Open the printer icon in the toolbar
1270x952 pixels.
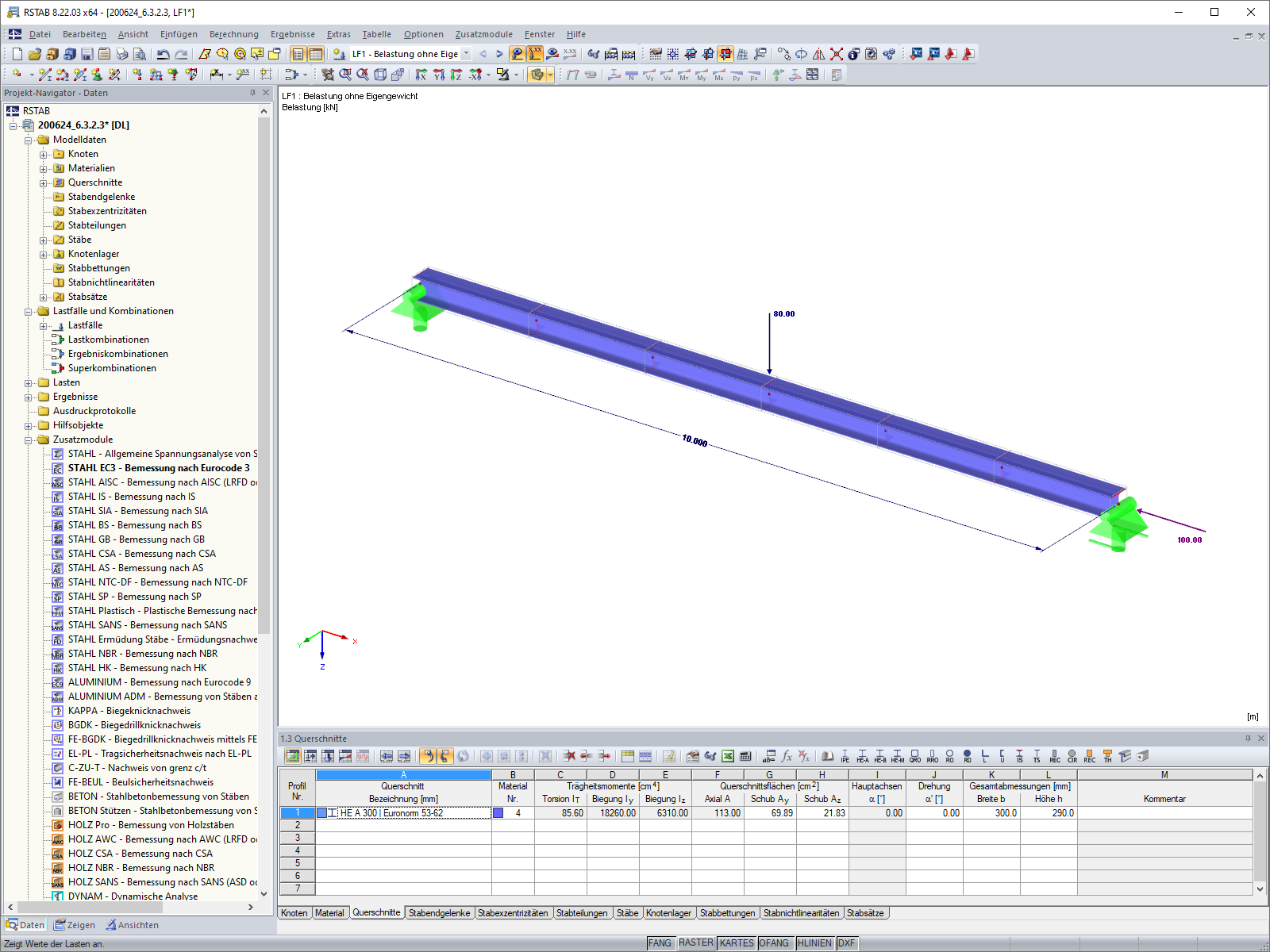[x=122, y=54]
